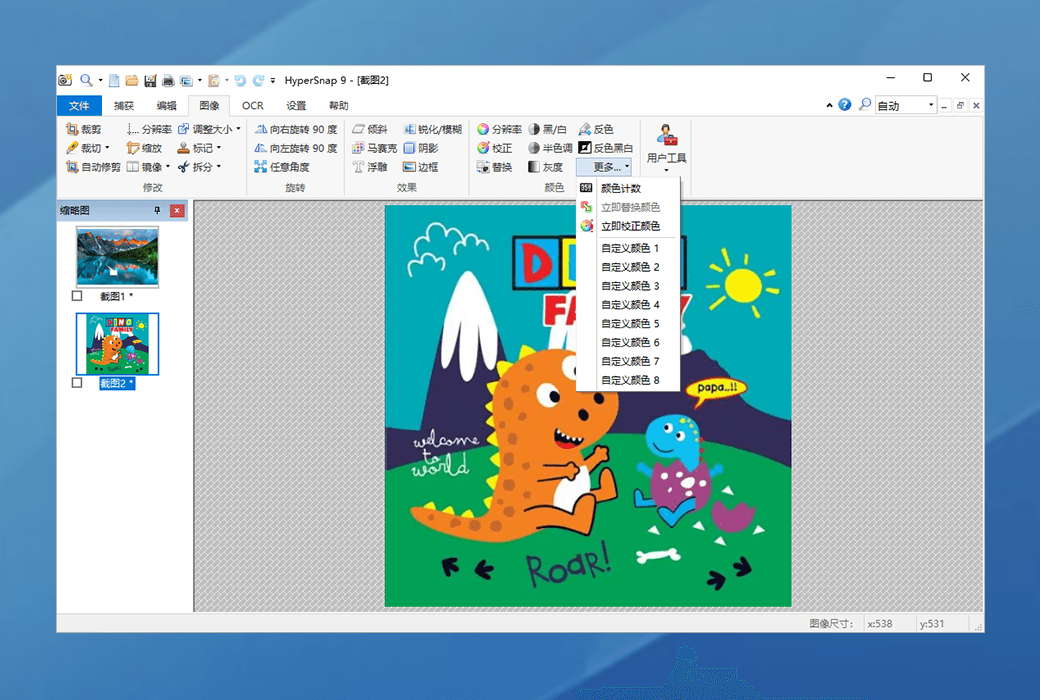
Task: Click the blue help question icon
Action: 845,105
